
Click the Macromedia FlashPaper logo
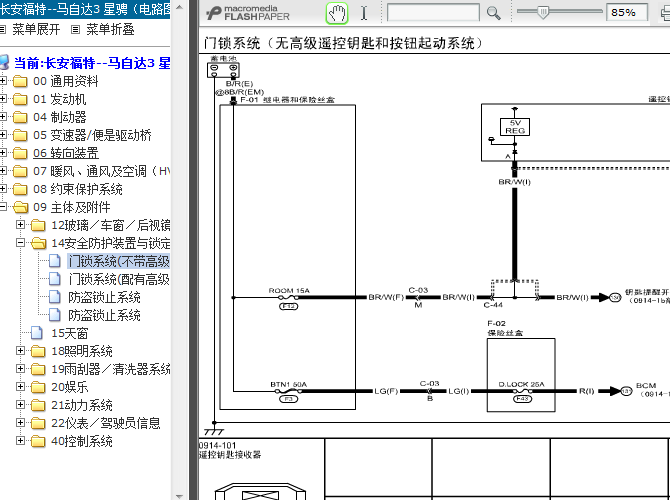coord(248,13)
